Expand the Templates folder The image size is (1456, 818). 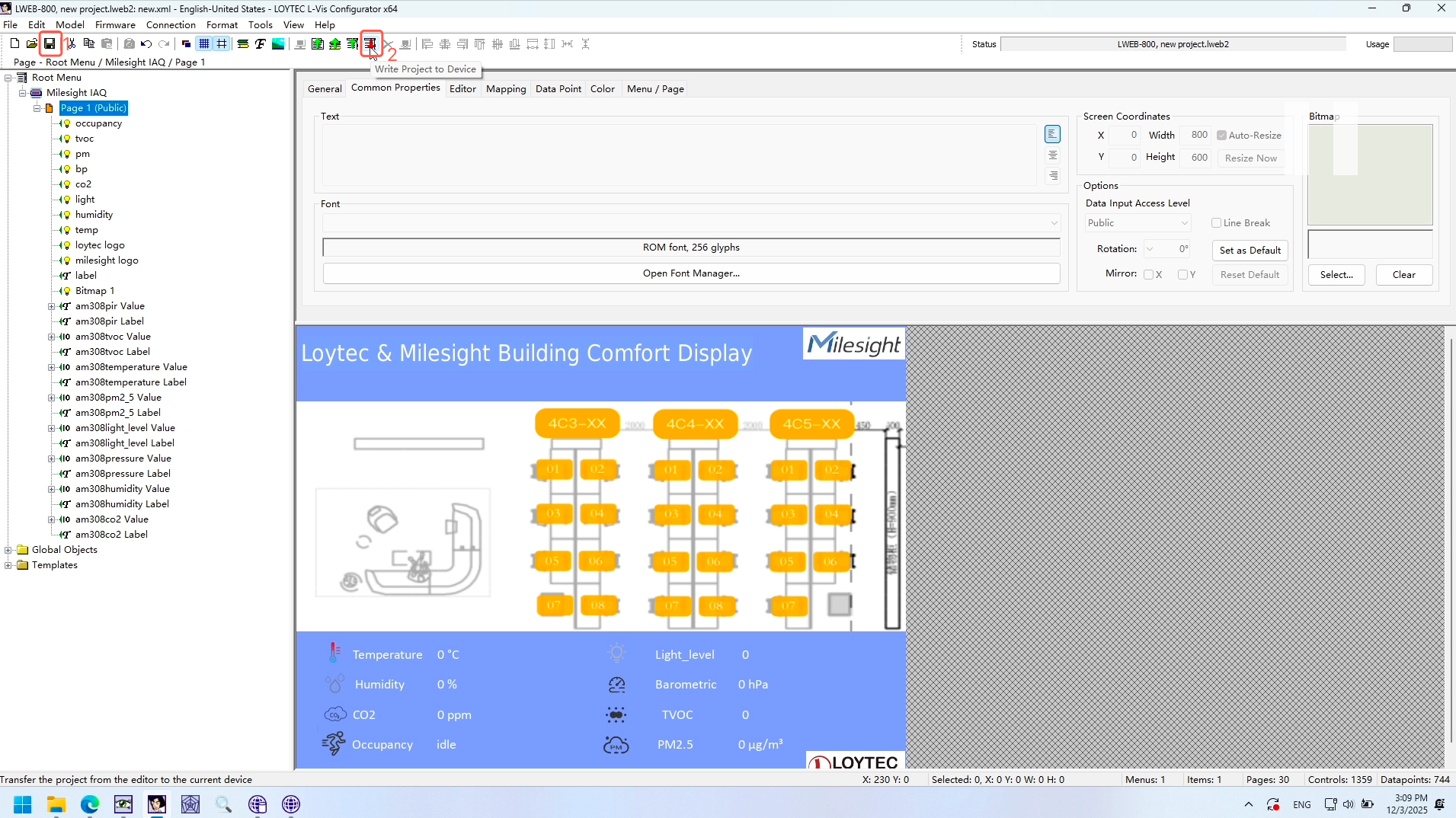[x=8, y=565]
